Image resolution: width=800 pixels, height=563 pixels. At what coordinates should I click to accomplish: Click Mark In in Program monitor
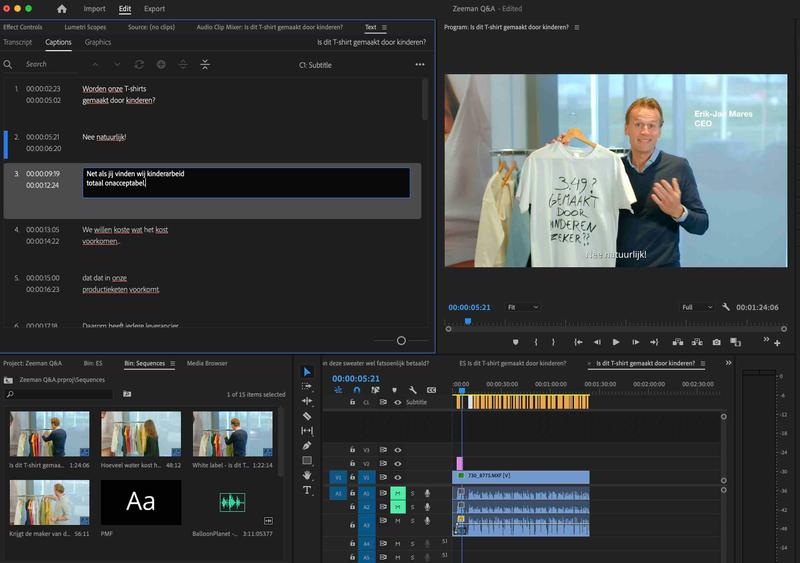tap(536, 342)
